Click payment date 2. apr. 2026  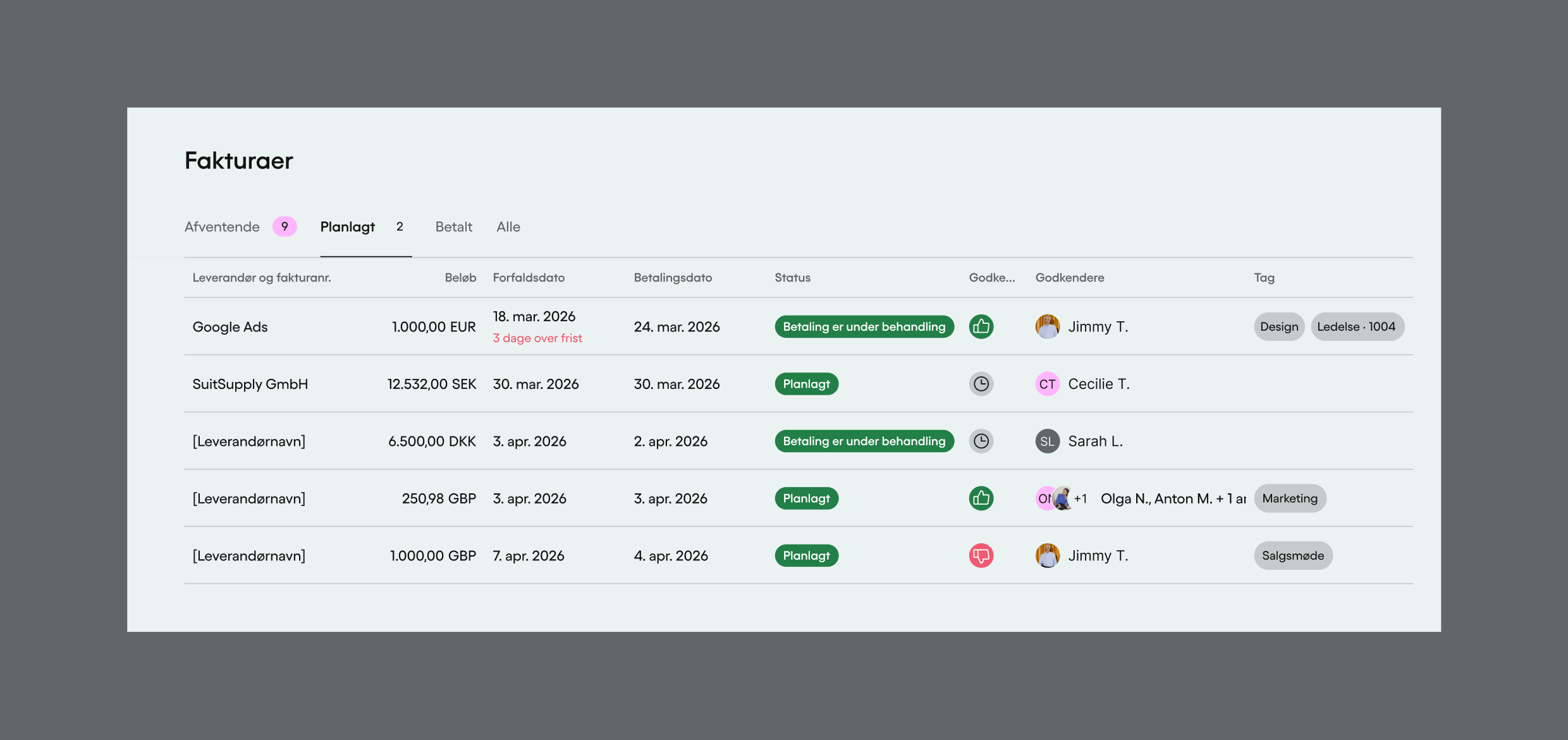point(670,441)
